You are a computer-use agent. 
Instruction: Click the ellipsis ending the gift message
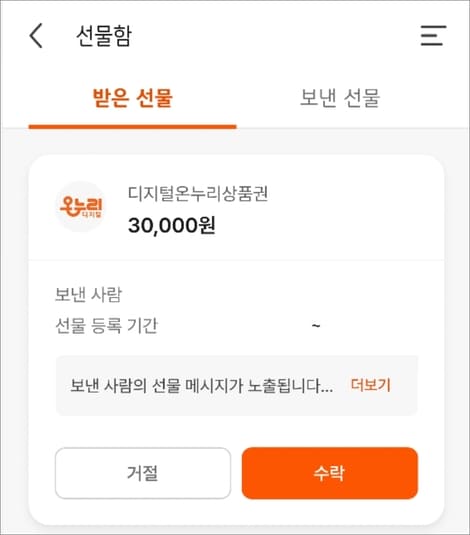pyautogui.click(x=327, y=390)
